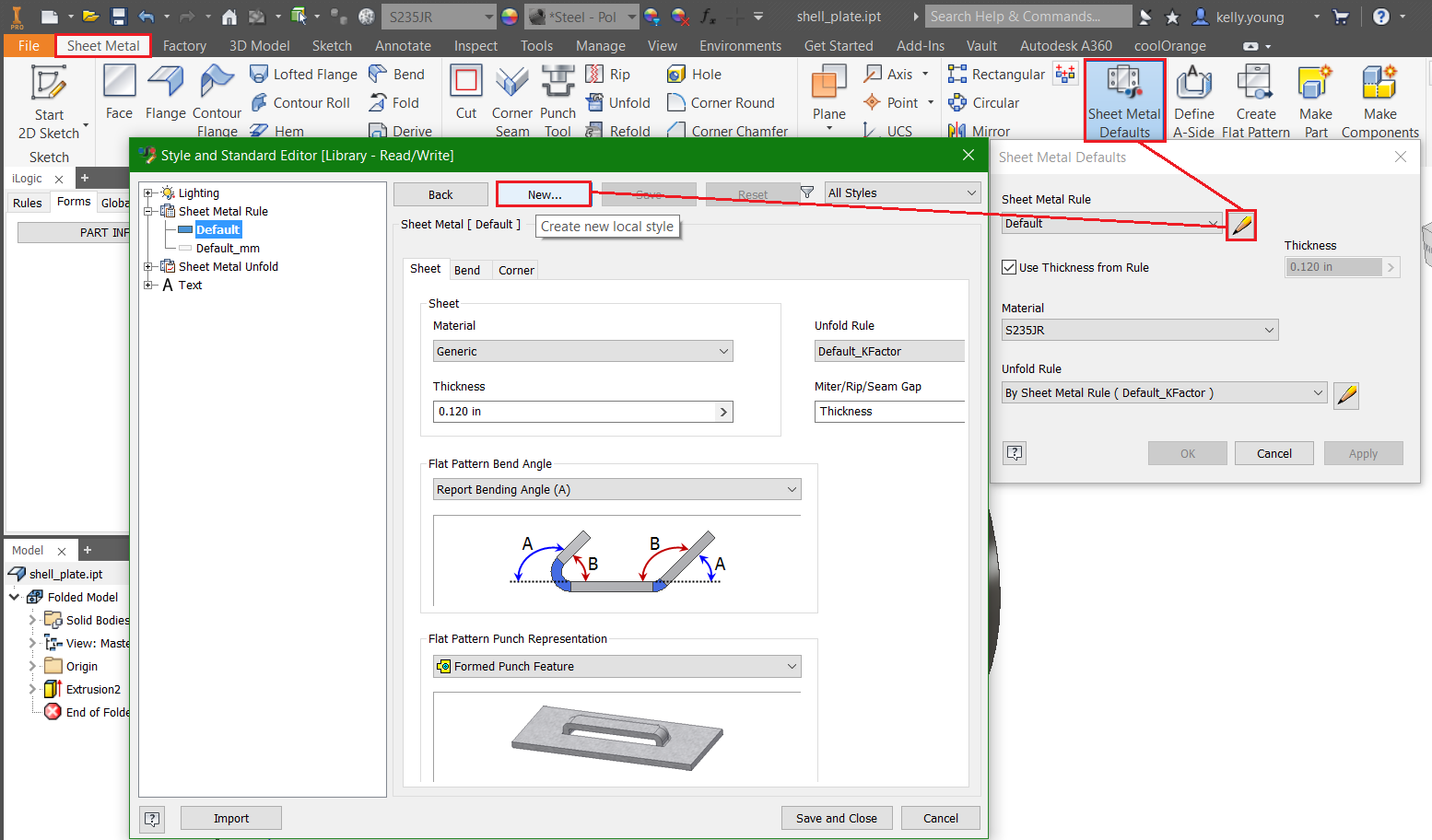Image resolution: width=1432 pixels, height=840 pixels.
Task: Expand the Lighting tree node
Action: pos(147,193)
